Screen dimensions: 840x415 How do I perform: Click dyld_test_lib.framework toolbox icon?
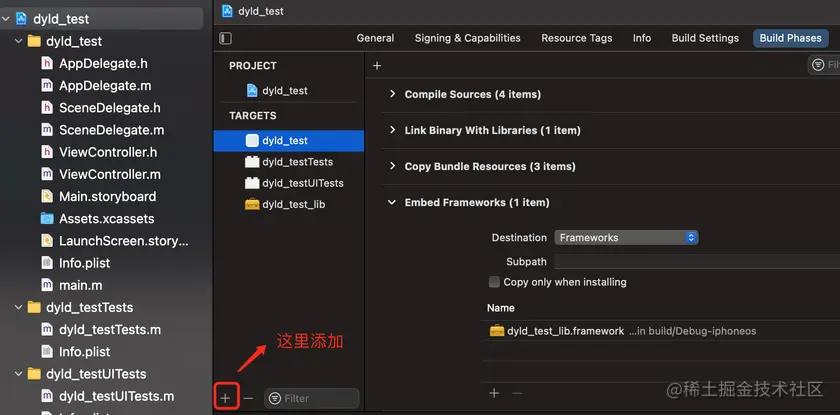[497, 331]
